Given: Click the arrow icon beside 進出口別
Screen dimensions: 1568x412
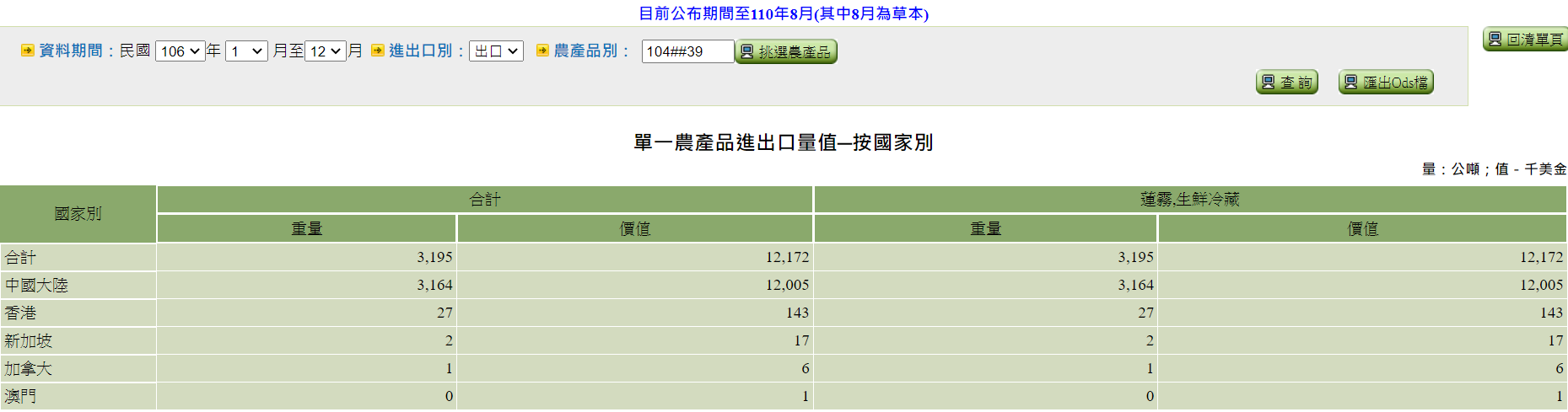Looking at the screenshot, I should (377, 51).
